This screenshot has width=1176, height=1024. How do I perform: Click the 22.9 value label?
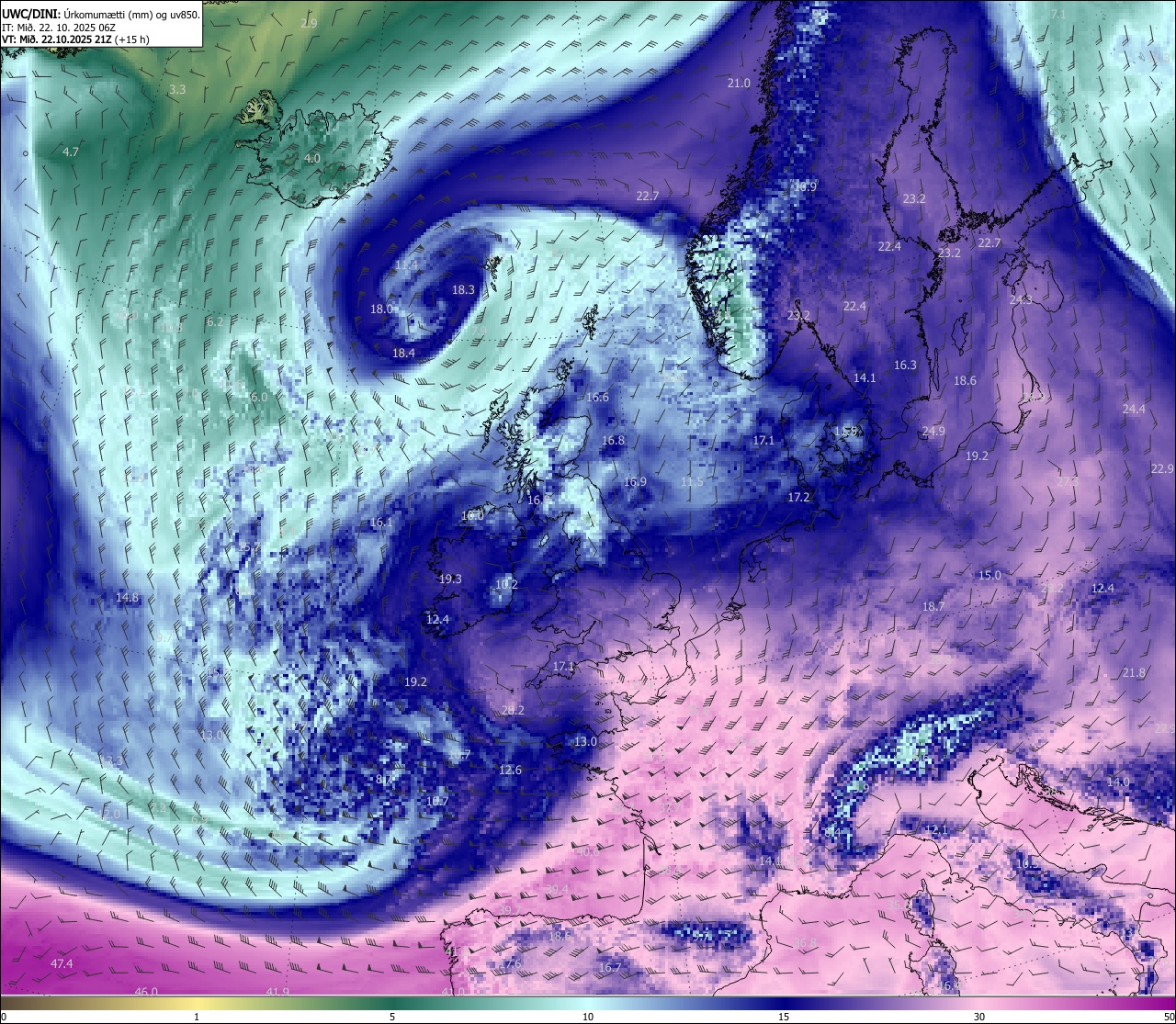[x=1162, y=469]
